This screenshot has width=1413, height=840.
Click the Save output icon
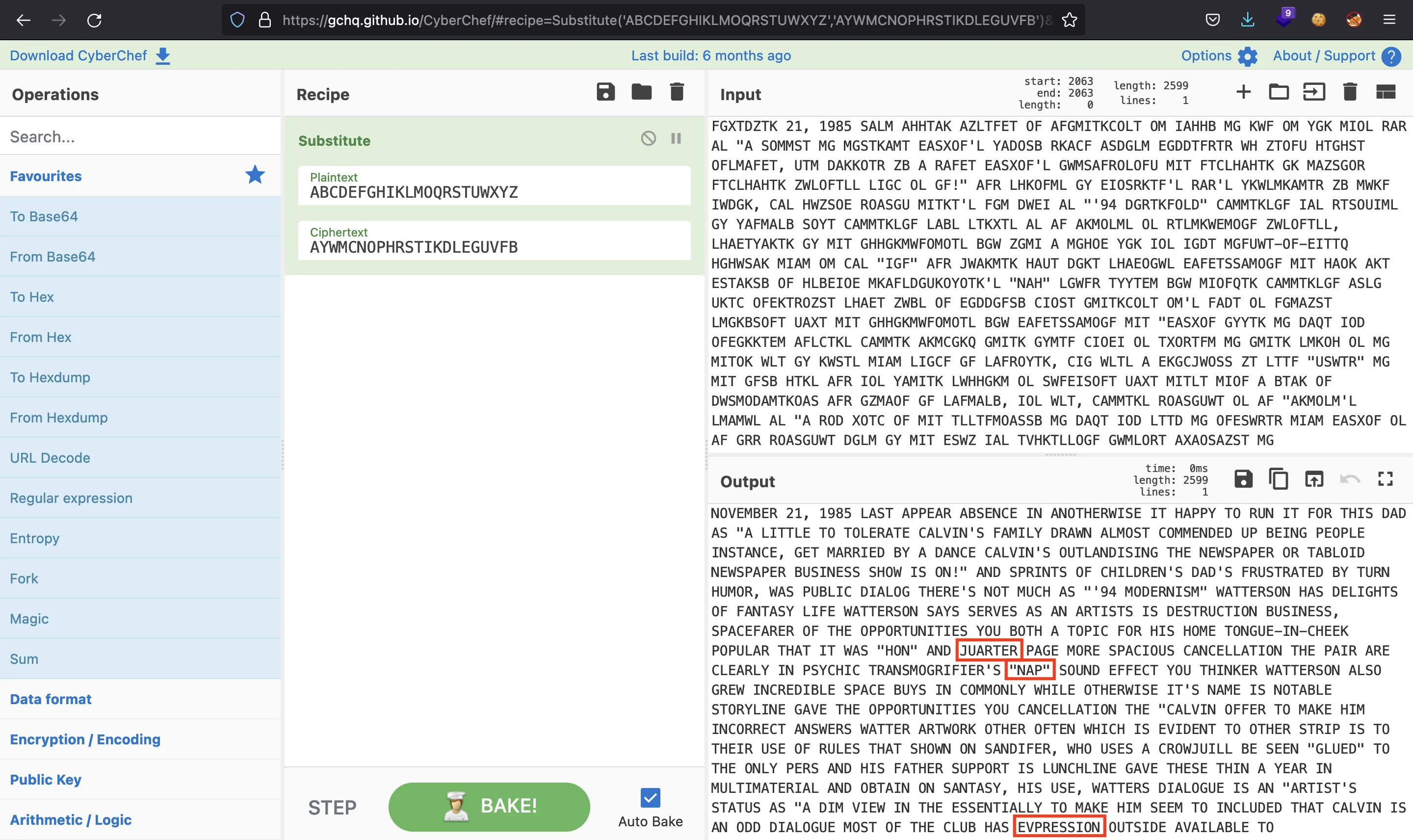(1243, 480)
